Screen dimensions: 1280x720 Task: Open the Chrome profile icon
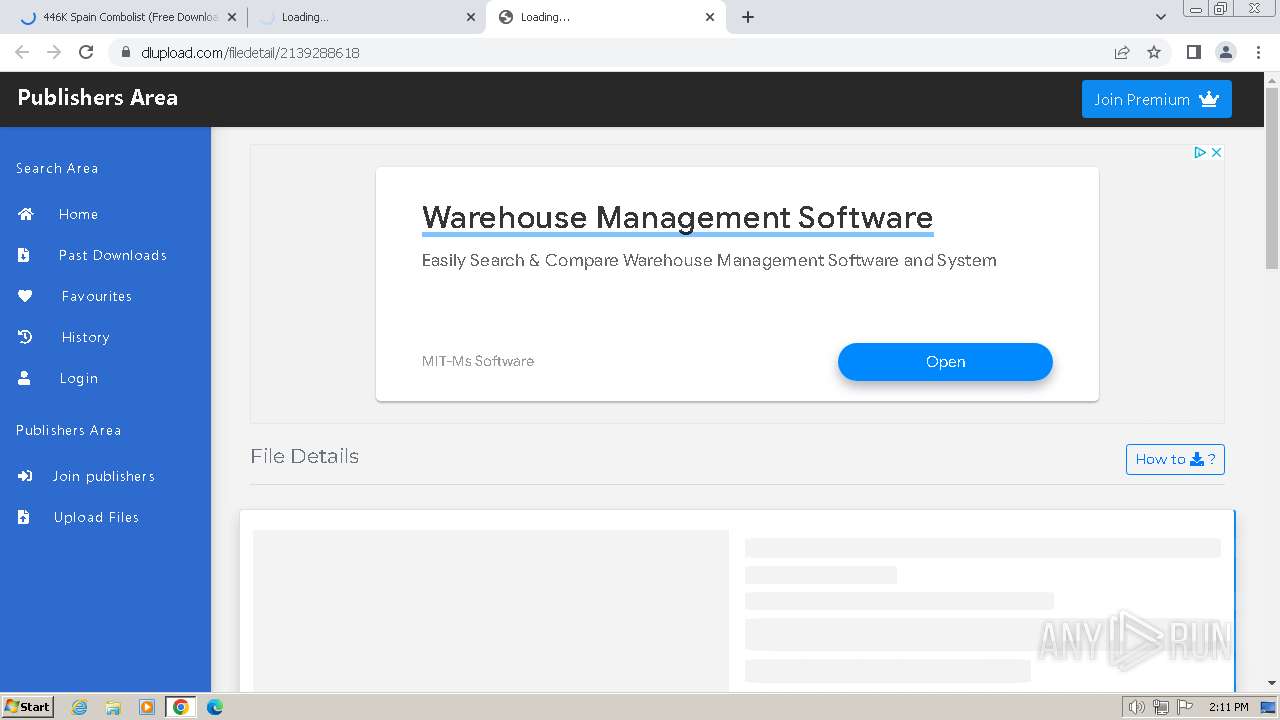1225,52
